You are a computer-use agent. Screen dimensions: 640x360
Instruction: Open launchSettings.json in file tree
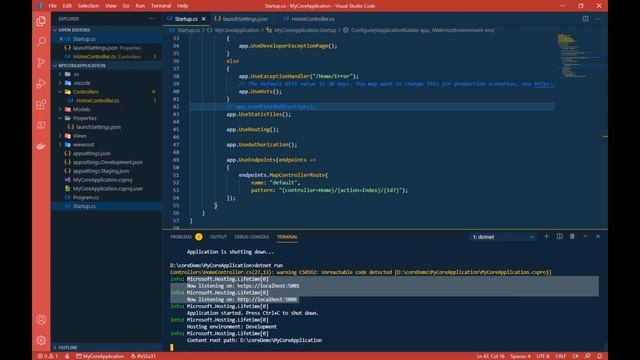click(x=98, y=127)
